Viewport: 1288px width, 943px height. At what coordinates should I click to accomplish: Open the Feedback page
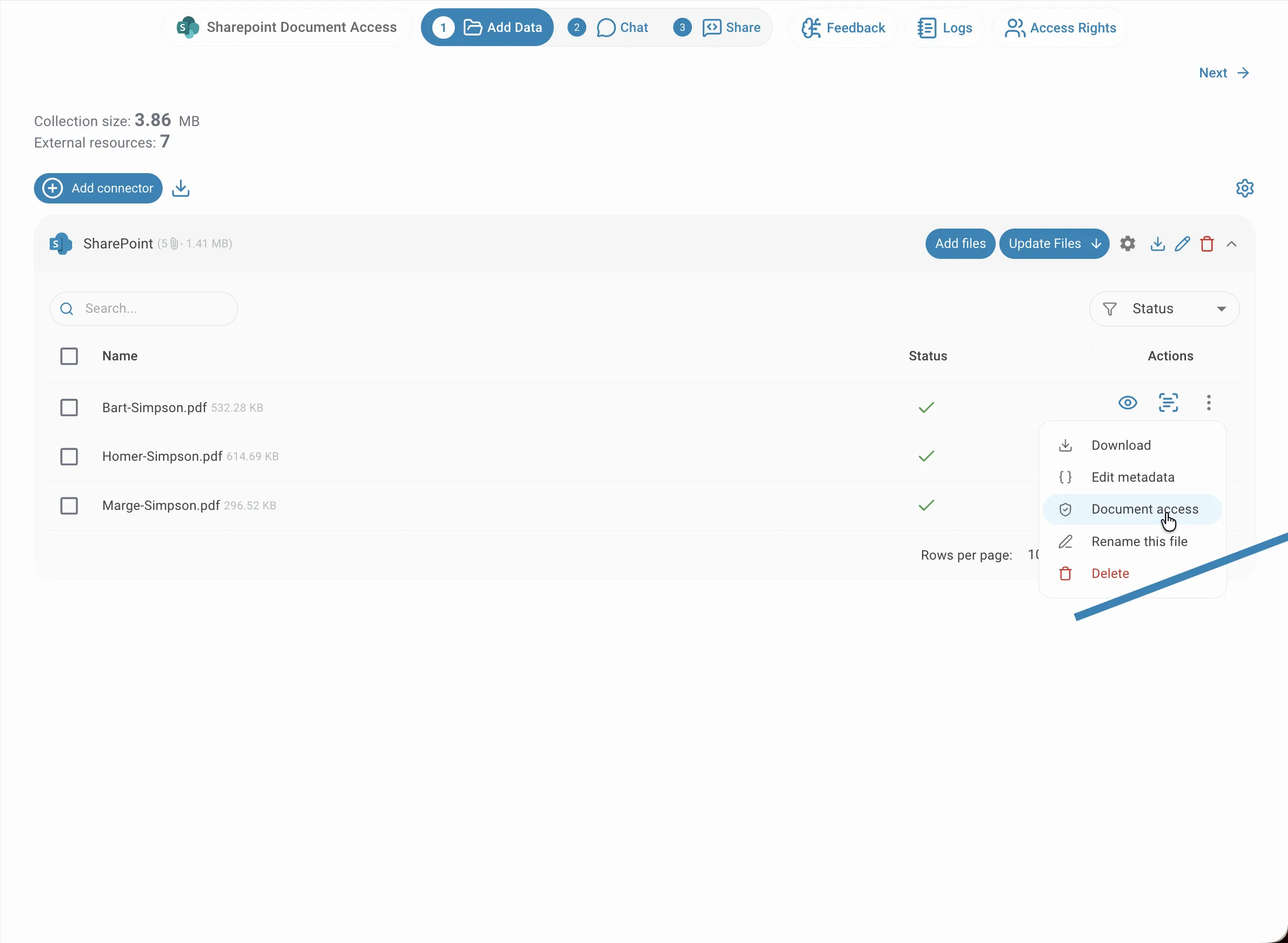[843, 28]
